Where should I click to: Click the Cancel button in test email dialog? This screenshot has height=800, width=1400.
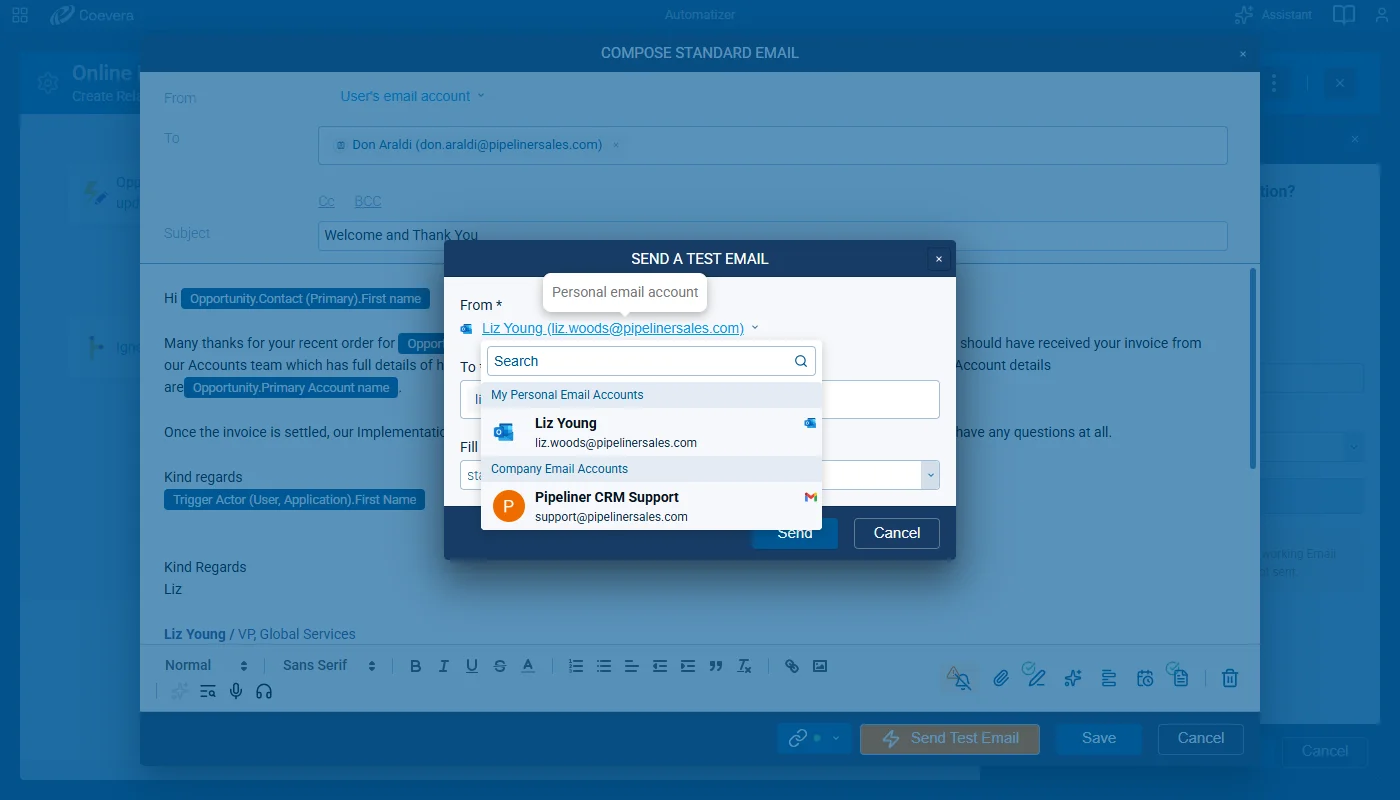[x=897, y=533]
